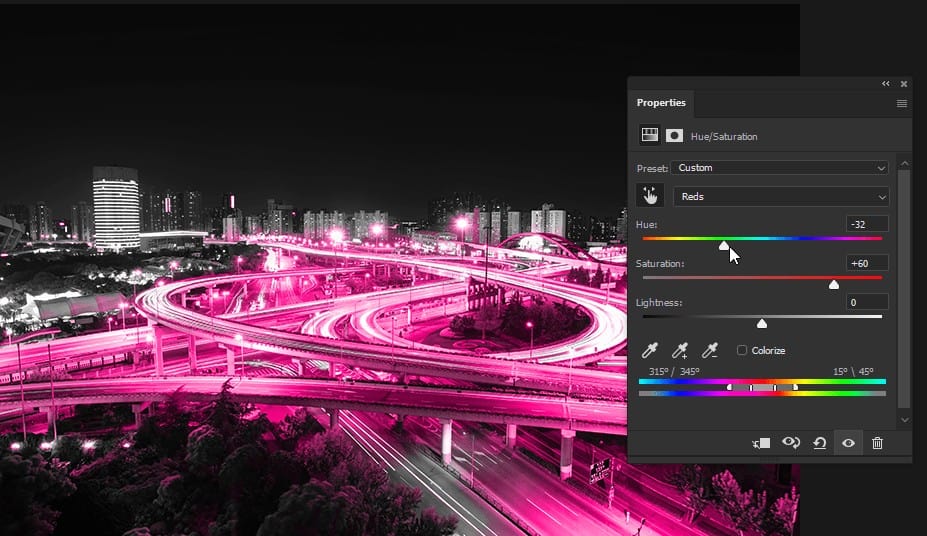Open the Properties panel flyout menu
Image resolution: width=927 pixels, height=536 pixels.
click(902, 103)
